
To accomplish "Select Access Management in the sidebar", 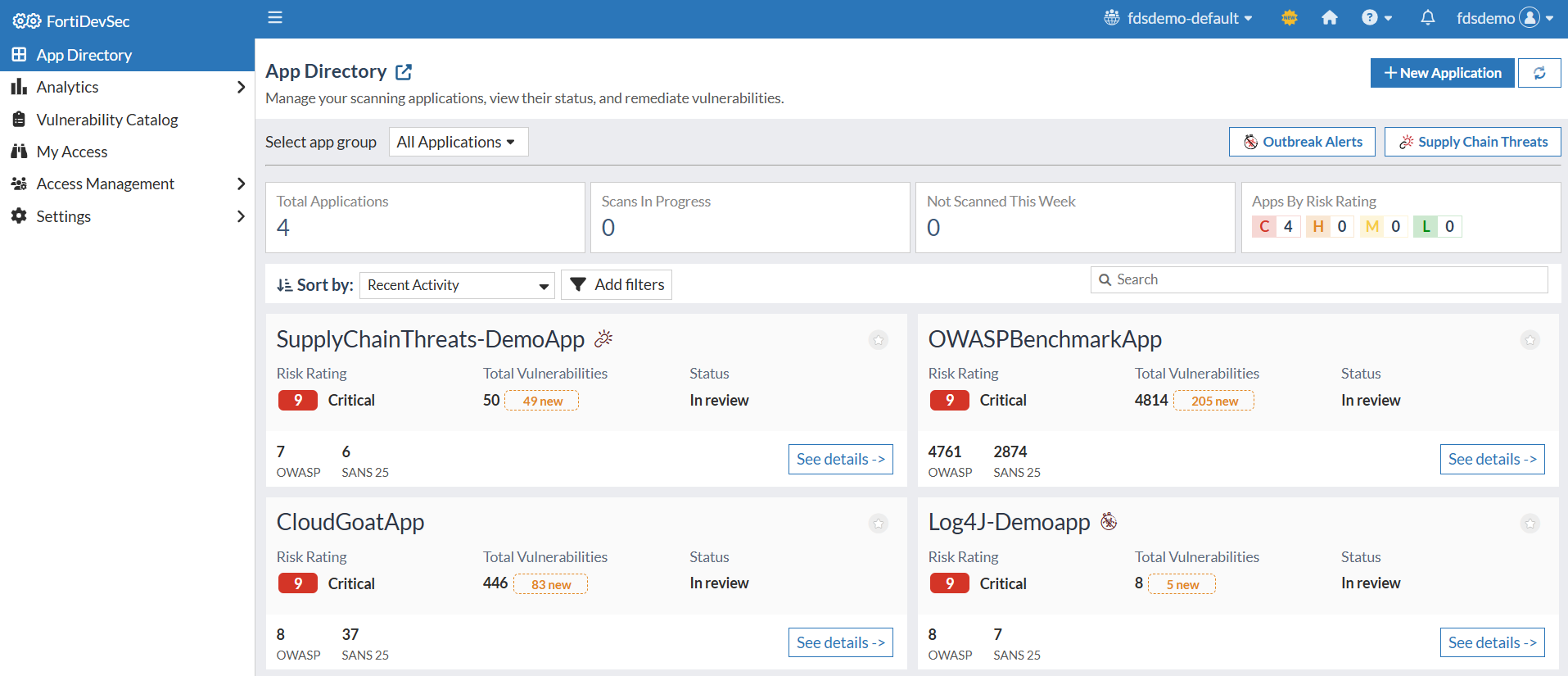I will point(105,184).
